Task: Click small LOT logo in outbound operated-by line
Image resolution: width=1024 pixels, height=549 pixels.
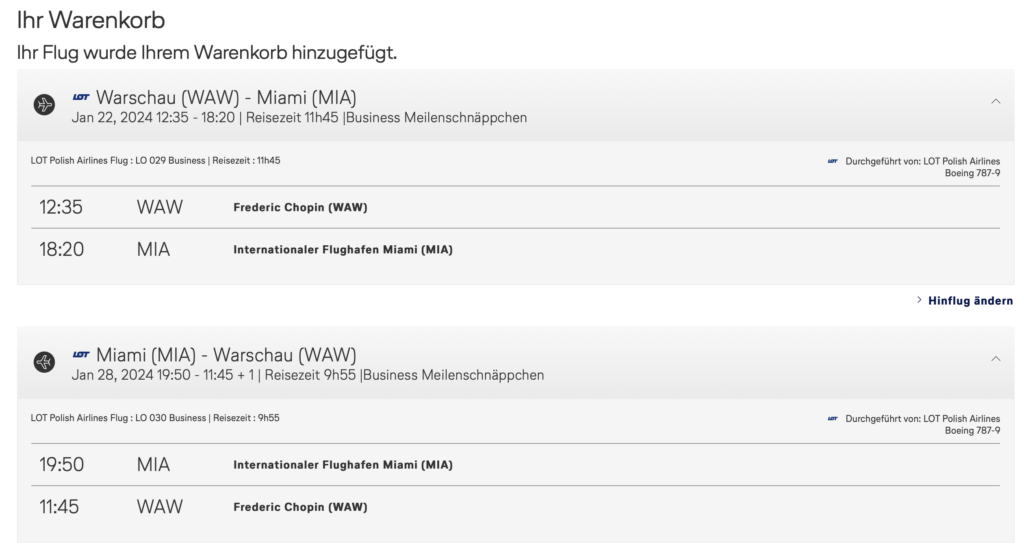Action: (832, 161)
